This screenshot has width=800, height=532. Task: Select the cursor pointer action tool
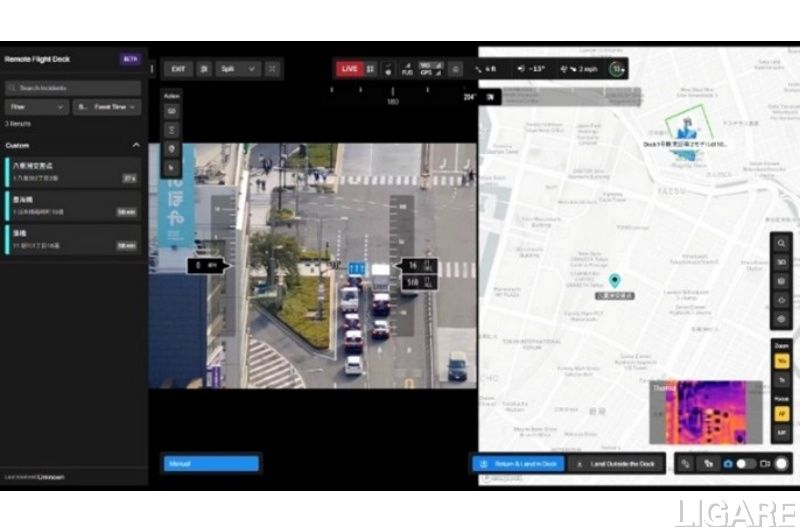(x=171, y=168)
